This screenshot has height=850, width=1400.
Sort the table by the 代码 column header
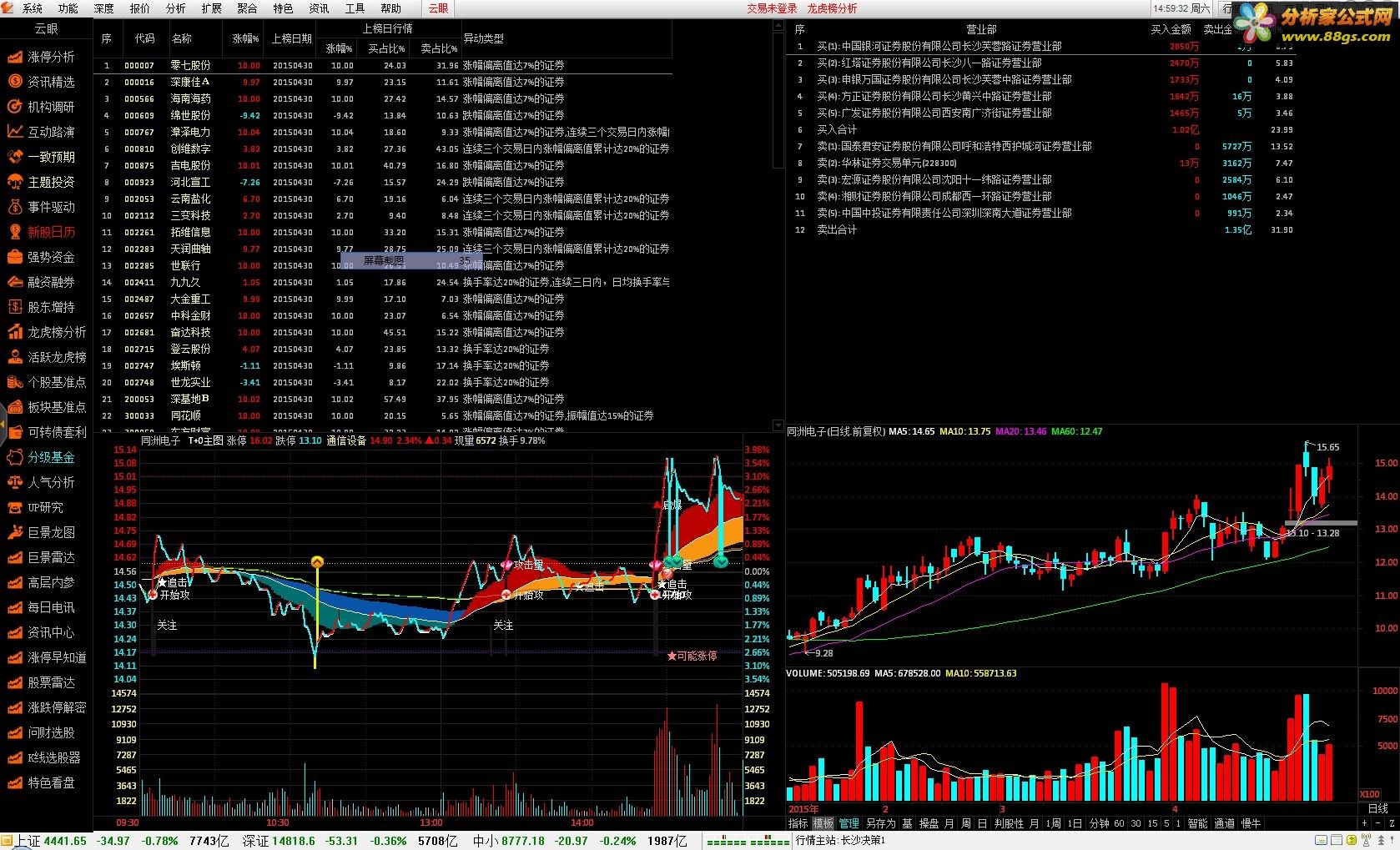[144, 38]
